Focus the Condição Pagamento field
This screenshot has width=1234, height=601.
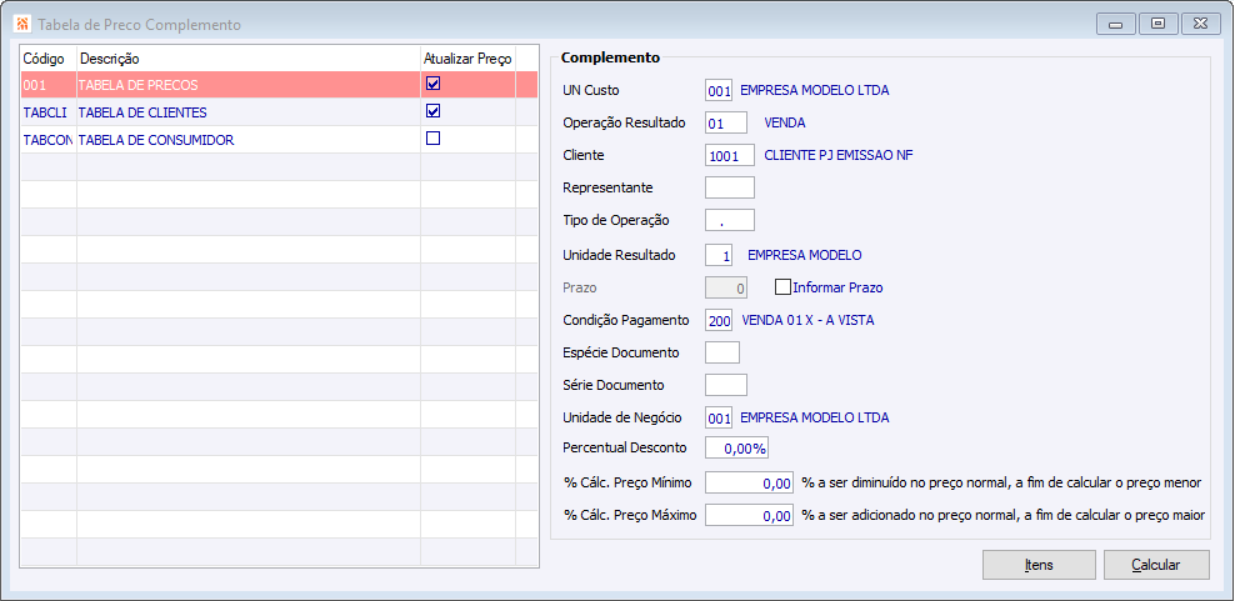pos(719,320)
